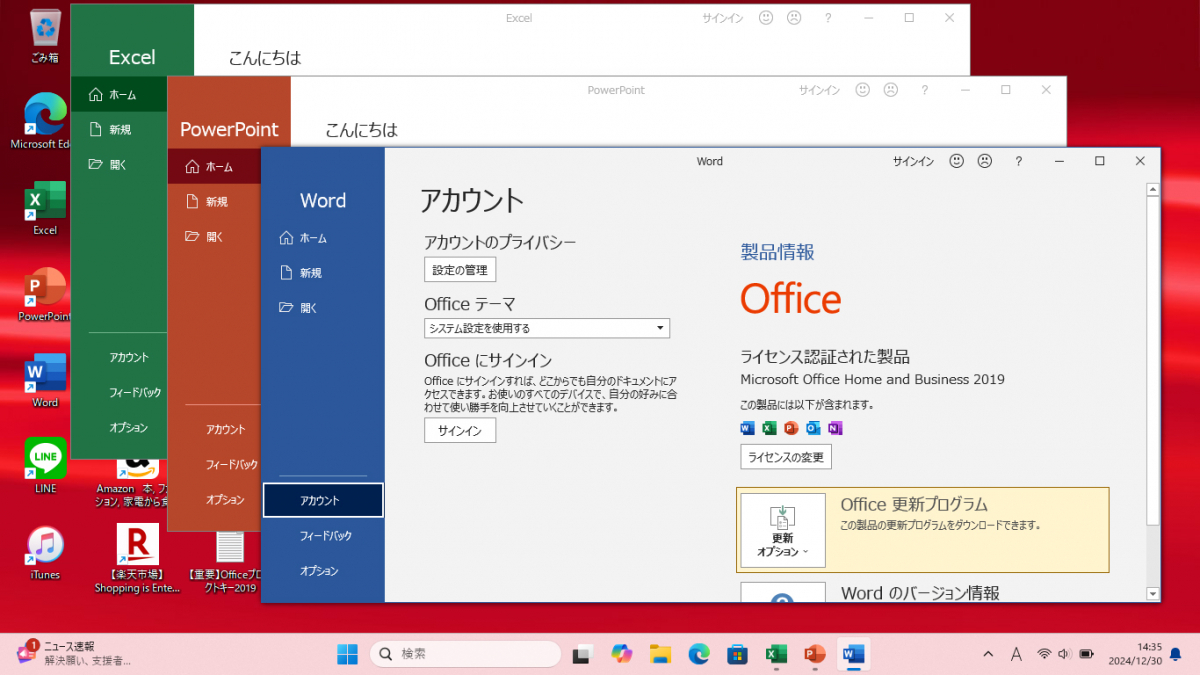Open the iTunes desktop shortcut
Screen dimensions: 1200x675
coord(45,553)
